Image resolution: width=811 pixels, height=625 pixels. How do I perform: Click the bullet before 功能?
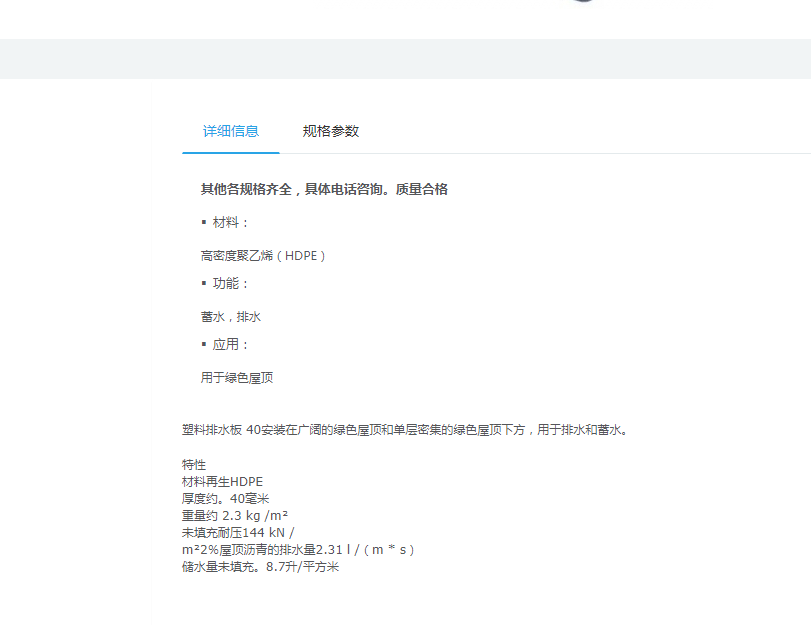point(204,283)
